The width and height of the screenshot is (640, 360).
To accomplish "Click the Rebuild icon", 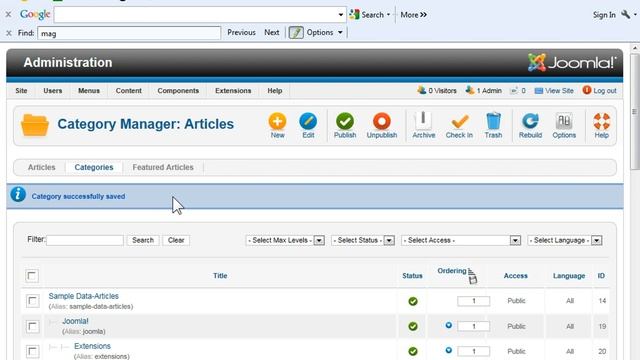I will [x=530, y=121].
